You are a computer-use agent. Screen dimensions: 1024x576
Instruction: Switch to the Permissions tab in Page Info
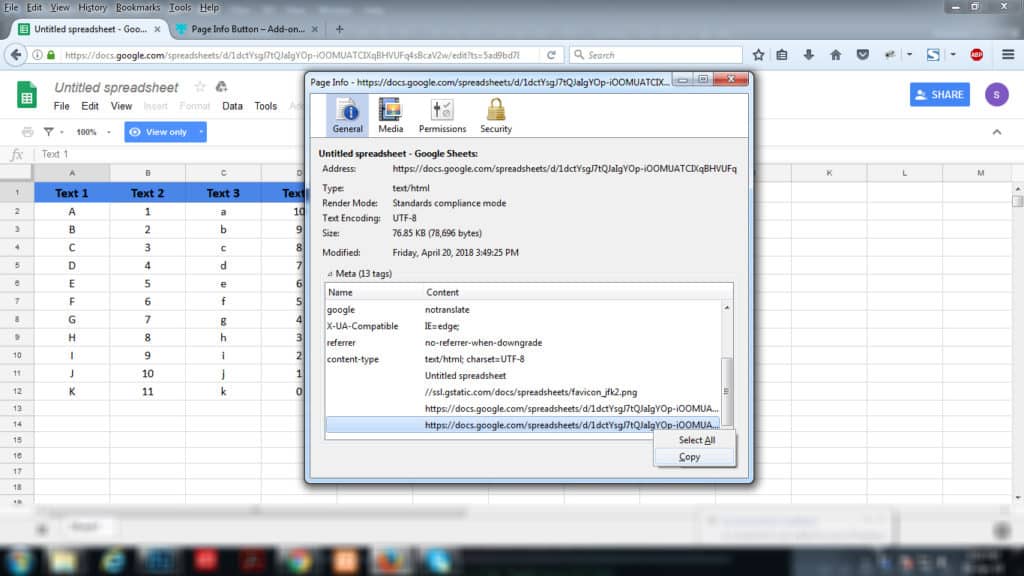click(x=442, y=116)
